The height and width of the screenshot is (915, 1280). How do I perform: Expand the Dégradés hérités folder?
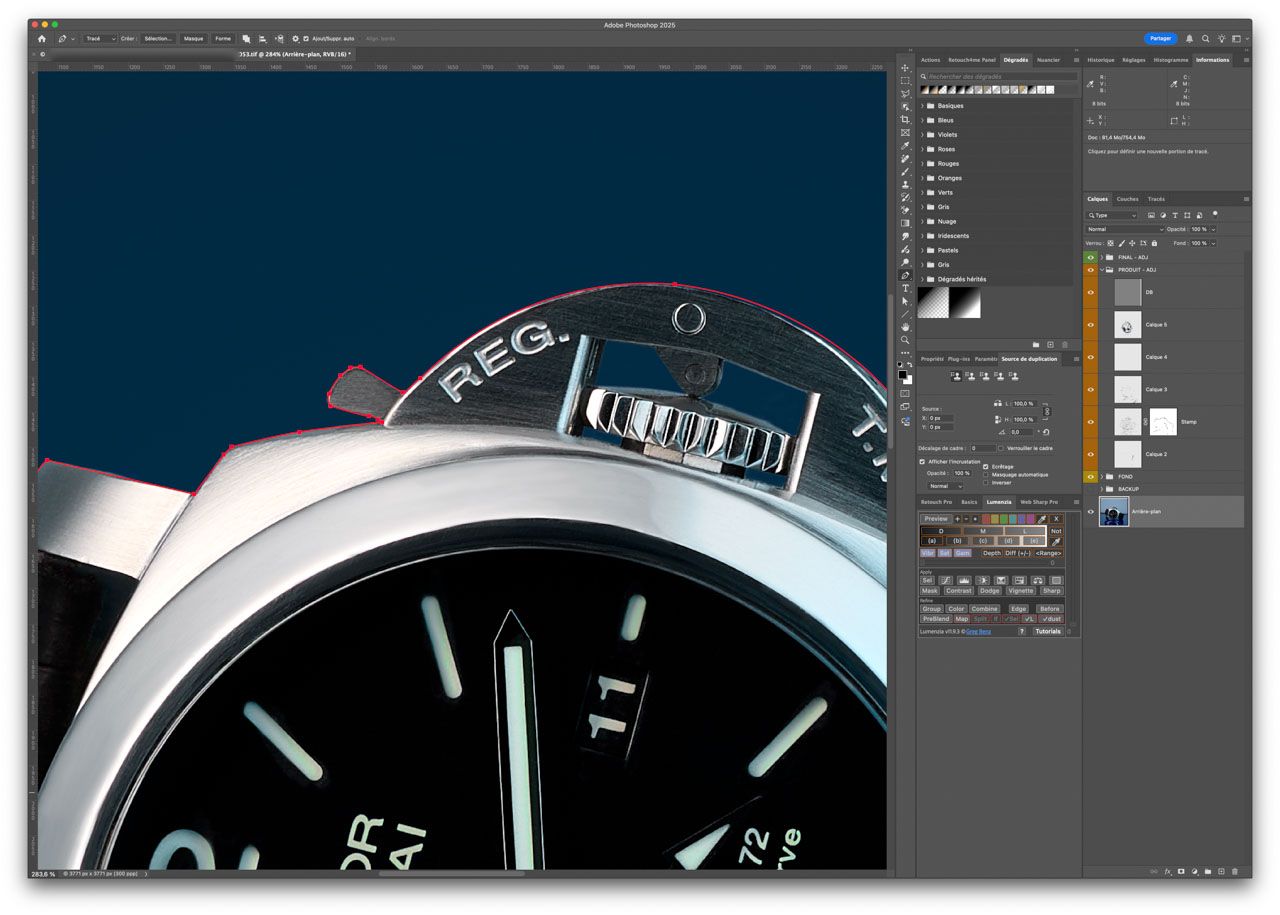coord(922,279)
